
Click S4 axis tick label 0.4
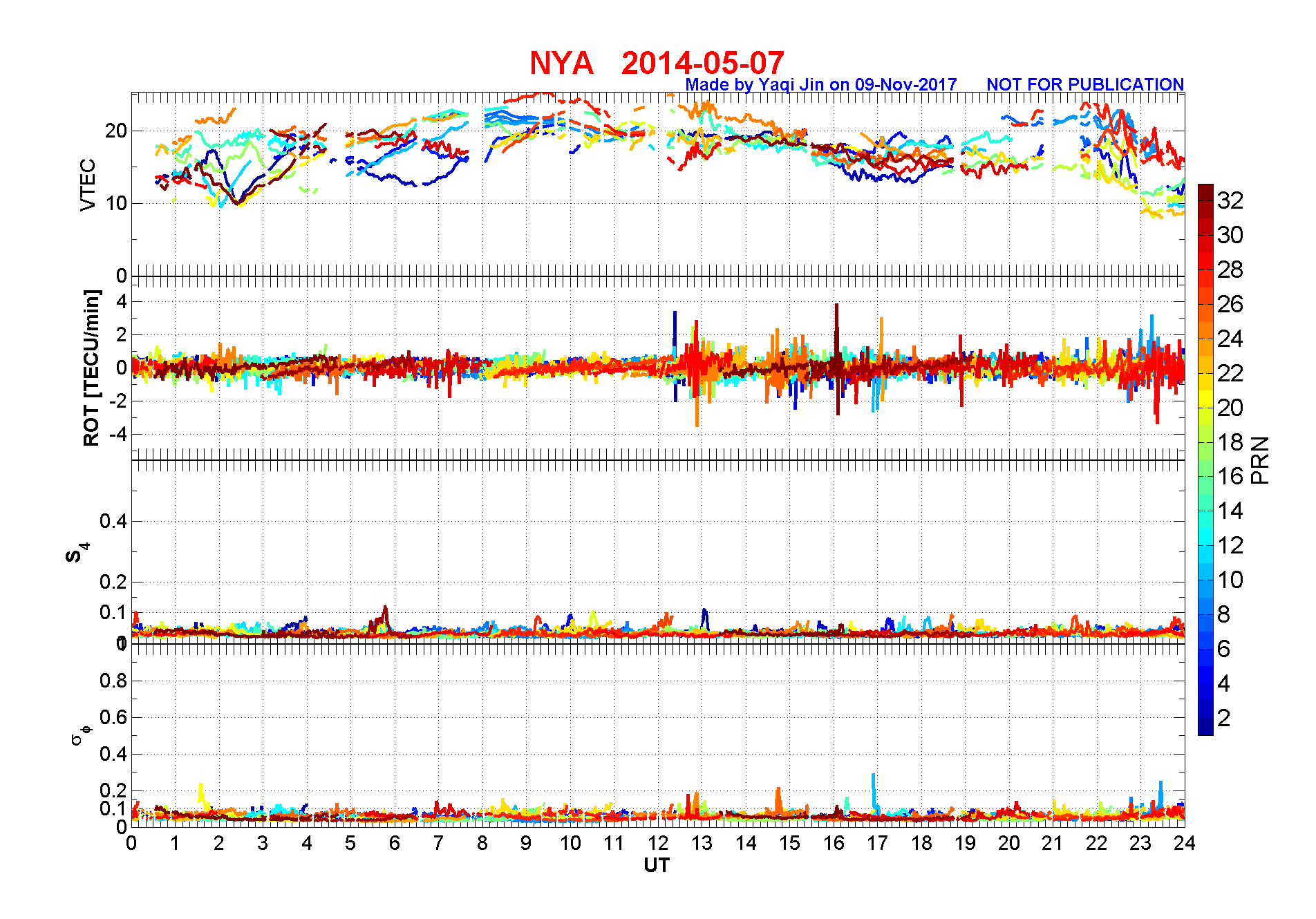click(113, 521)
